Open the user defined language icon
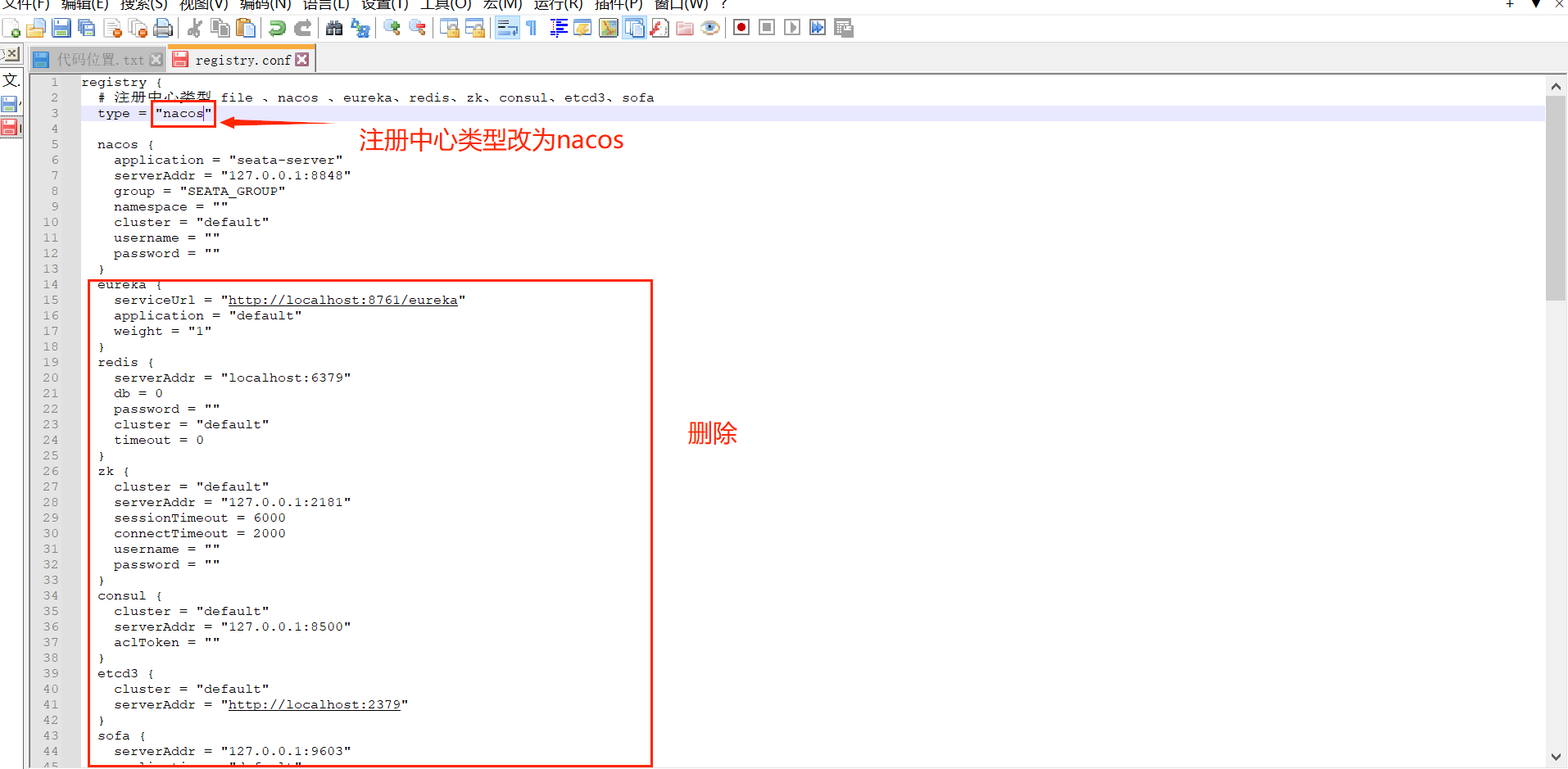Image resolution: width=1568 pixels, height=769 pixels. pos(583,29)
